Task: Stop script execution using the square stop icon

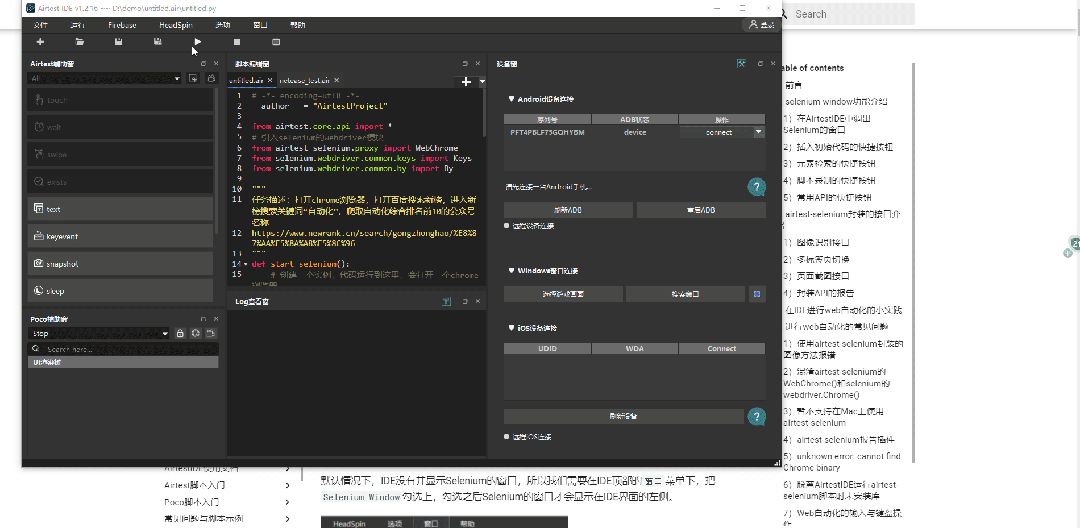Action: [237, 42]
